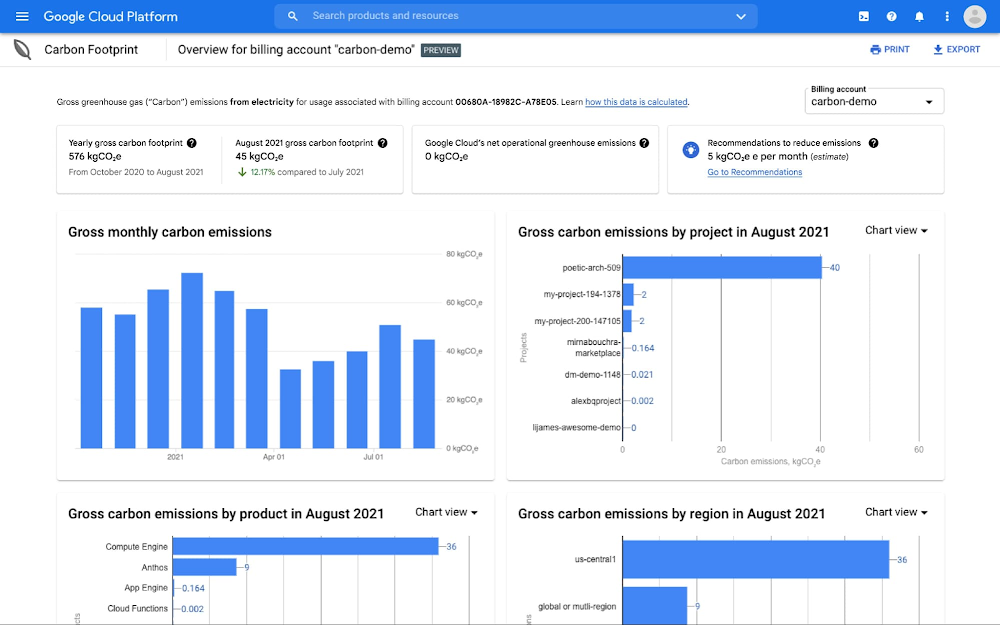This screenshot has height=625, width=1000.
Task: Open the help question mark icon
Action: [x=891, y=17]
